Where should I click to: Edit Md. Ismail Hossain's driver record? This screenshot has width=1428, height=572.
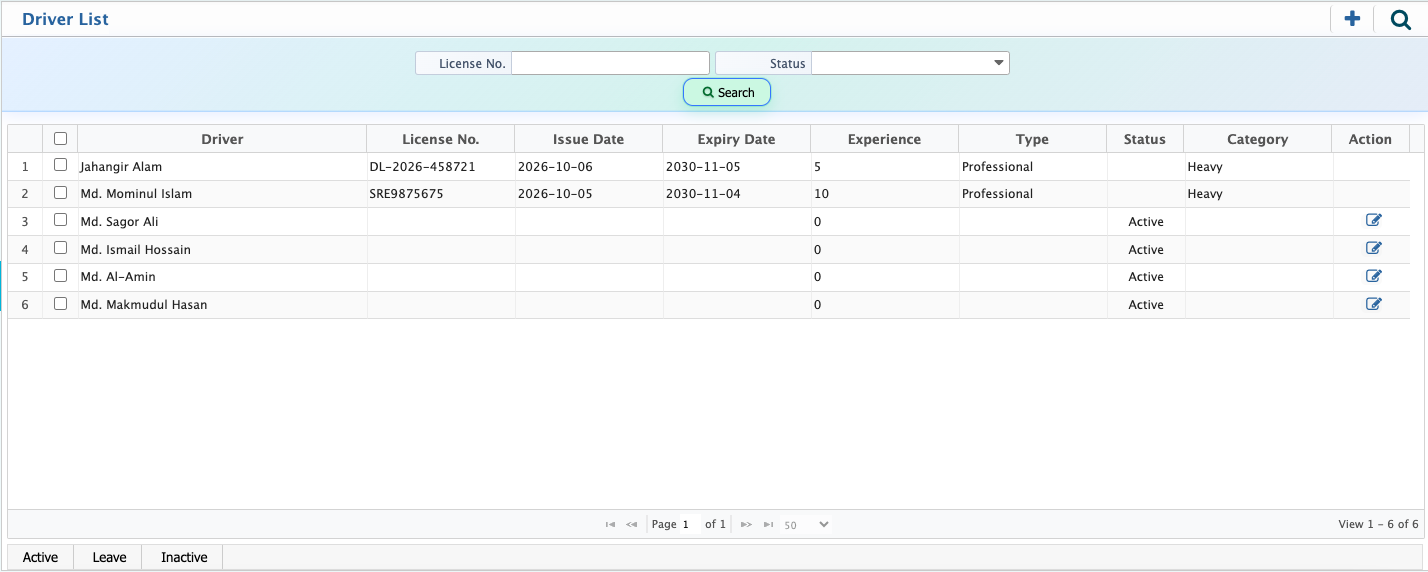click(1374, 249)
